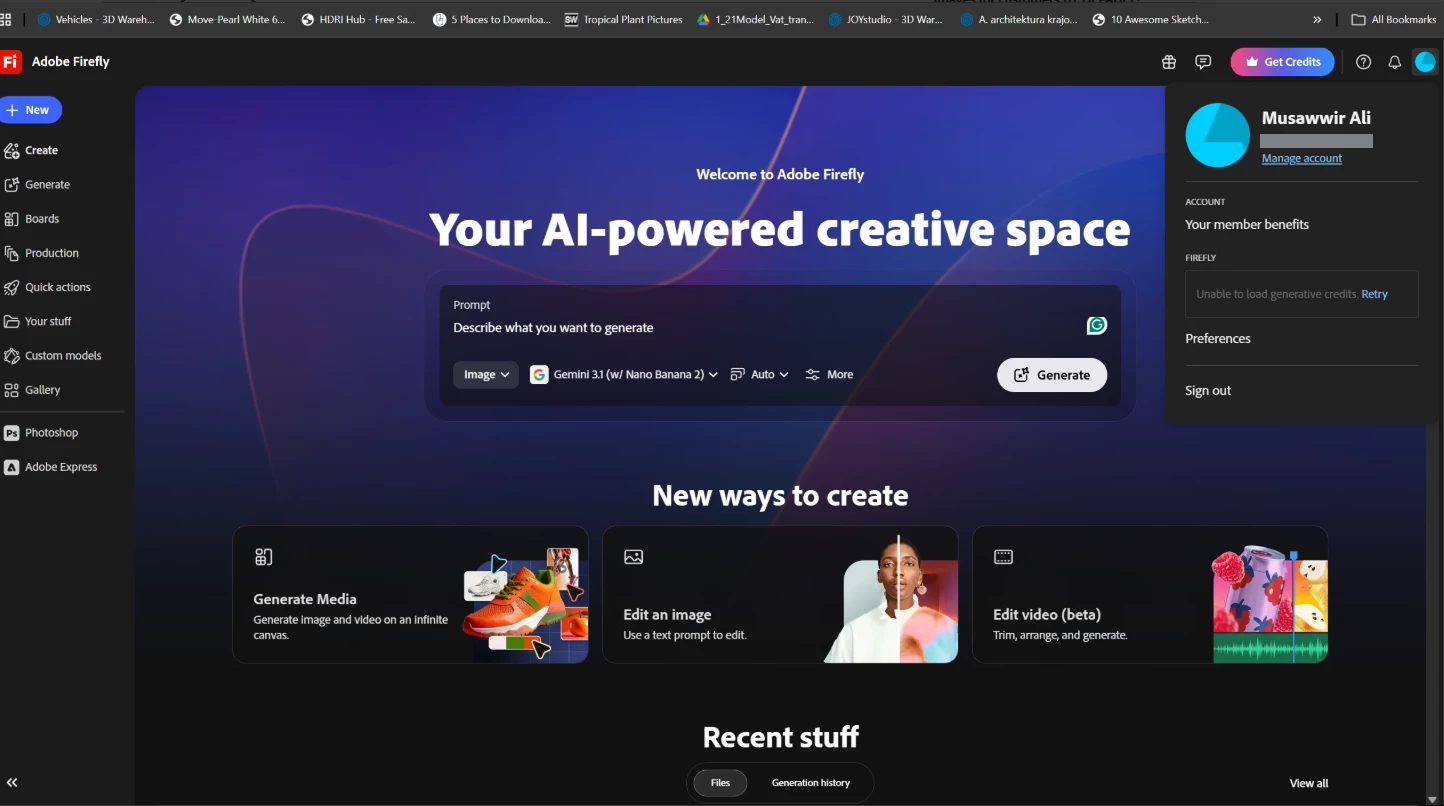Click the Adobe Firefly logo icon

pos(11,62)
